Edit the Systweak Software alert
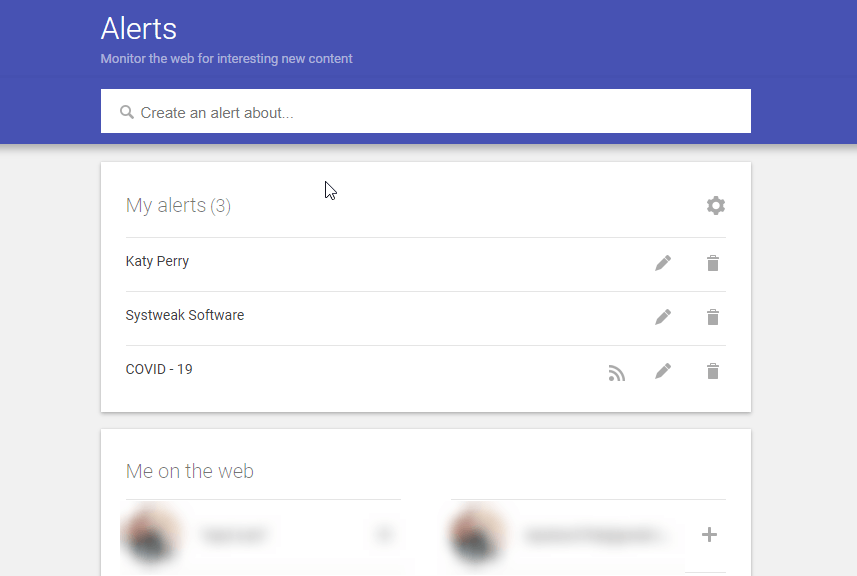The width and height of the screenshot is (857, 576). [663, 317]
